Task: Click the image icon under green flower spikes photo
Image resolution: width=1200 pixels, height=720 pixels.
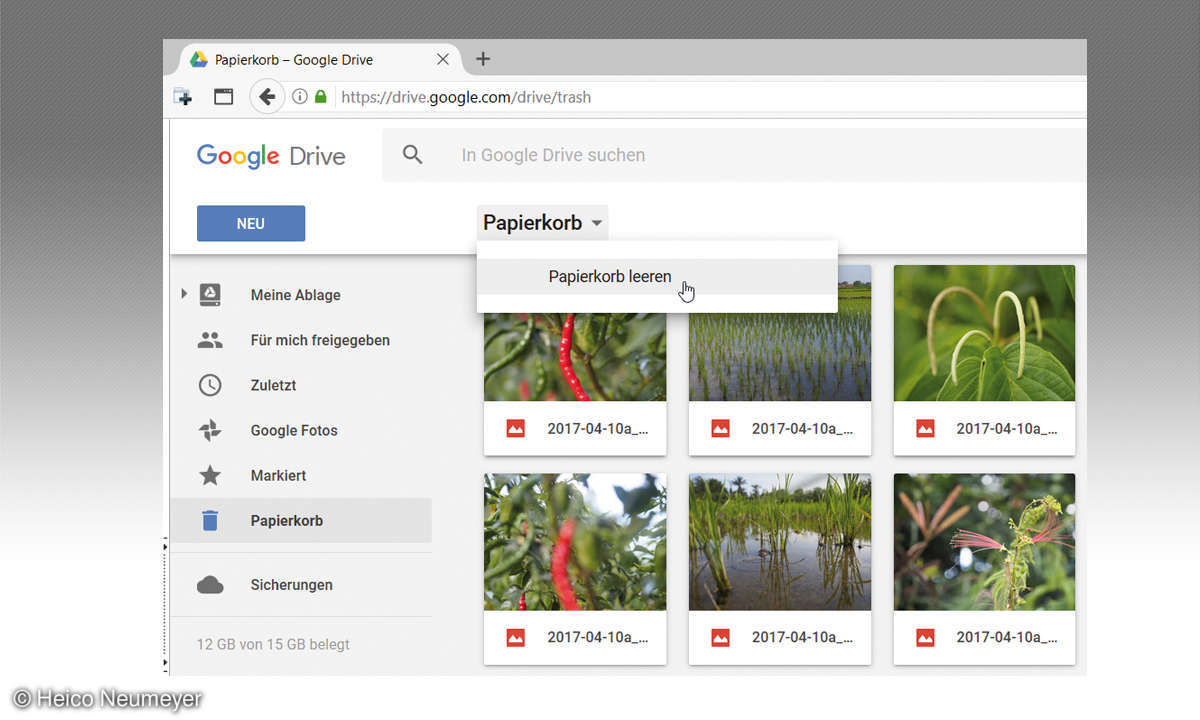Action: [925, 428]
